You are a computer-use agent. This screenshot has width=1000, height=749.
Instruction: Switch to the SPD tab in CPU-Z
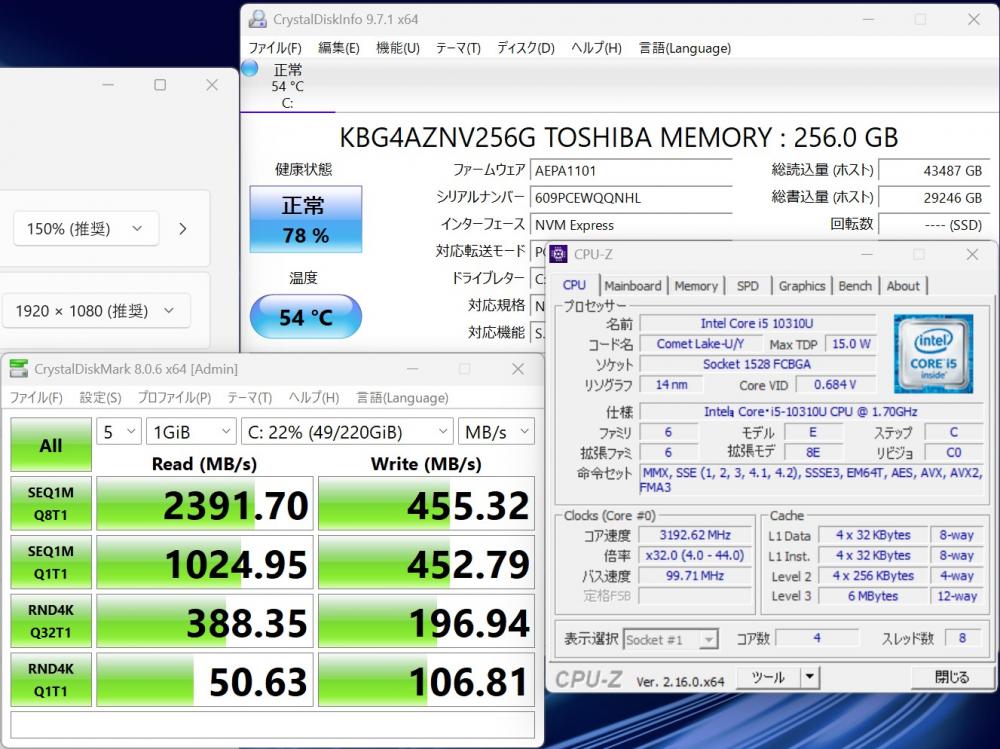[747, 286]
